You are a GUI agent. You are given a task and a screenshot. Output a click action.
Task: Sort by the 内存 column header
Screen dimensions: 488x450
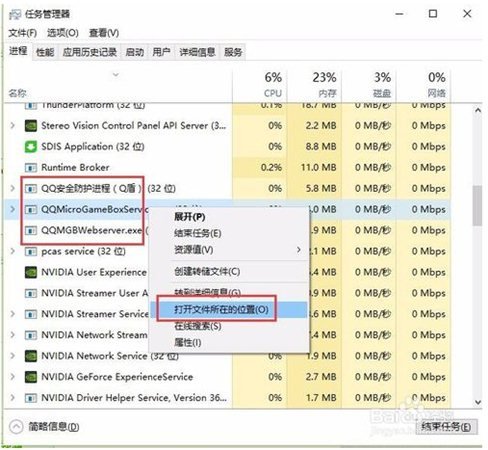pyautogui.click(x=314, y=85)
